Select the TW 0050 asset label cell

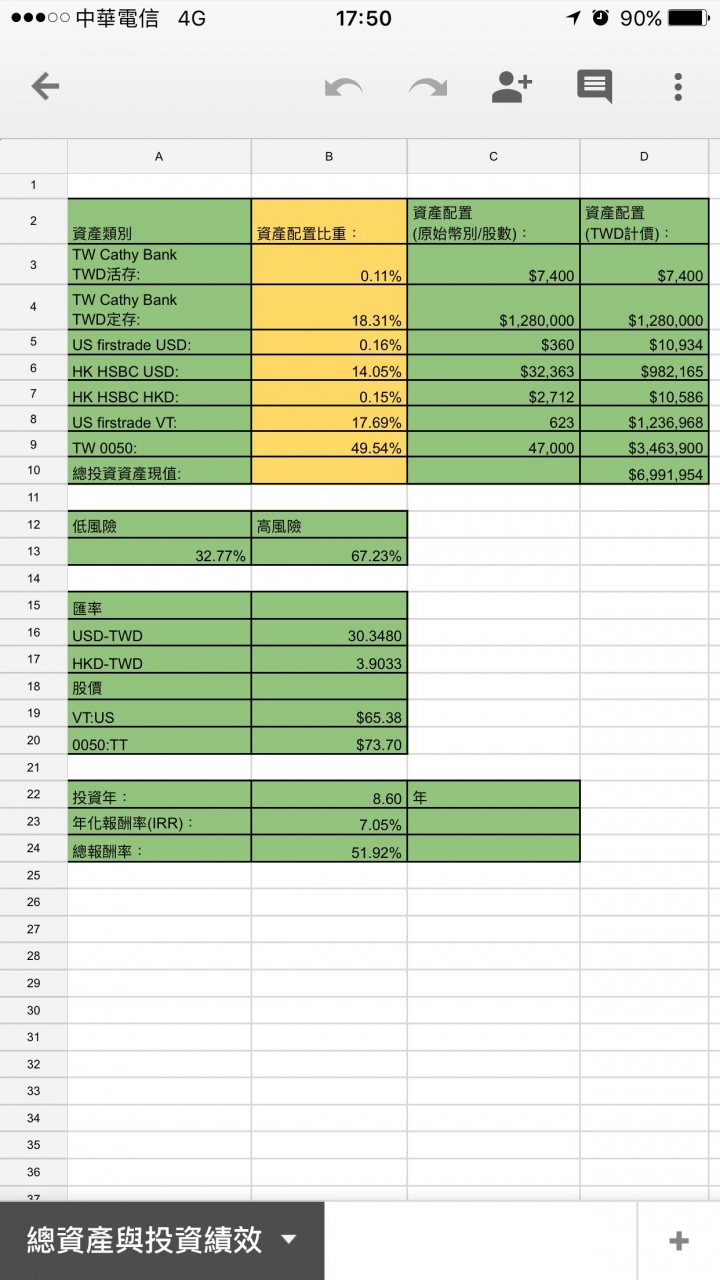(159, 446)
